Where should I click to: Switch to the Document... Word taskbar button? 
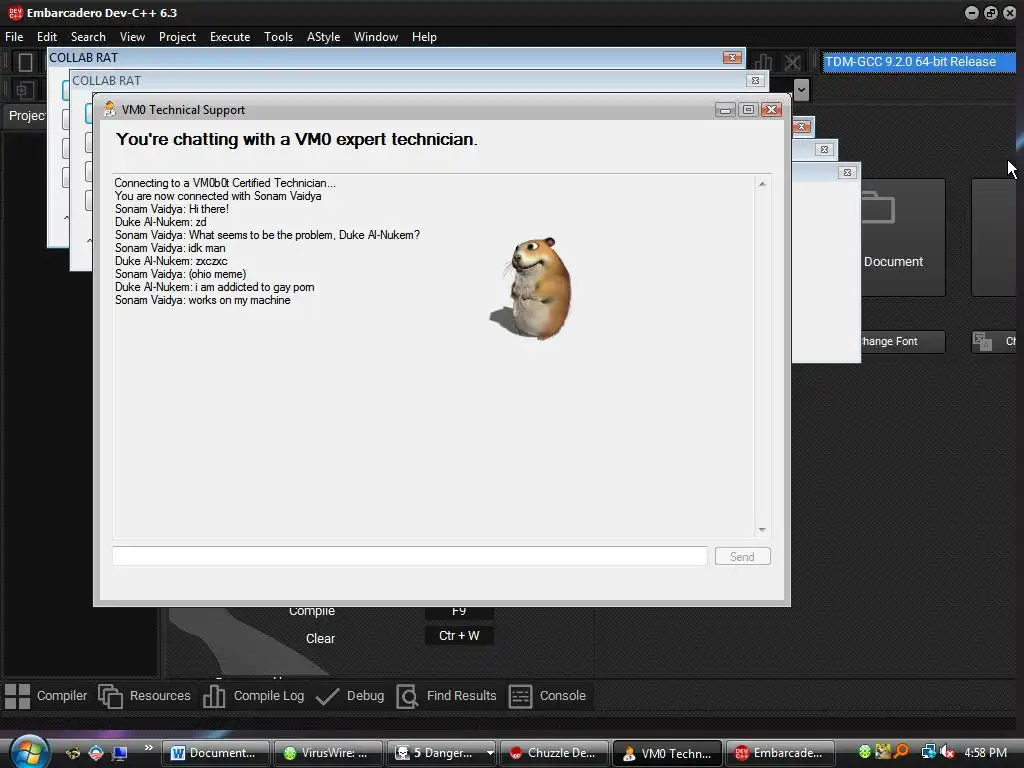click(x=215, y=753)
